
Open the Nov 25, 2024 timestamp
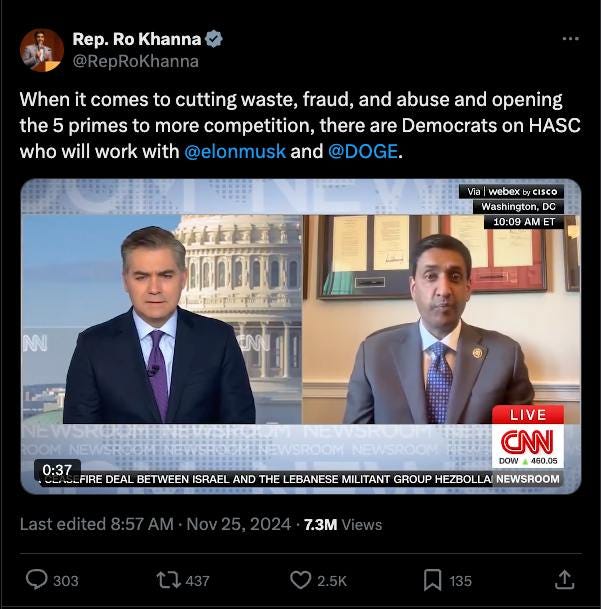[x=239, y=524]
